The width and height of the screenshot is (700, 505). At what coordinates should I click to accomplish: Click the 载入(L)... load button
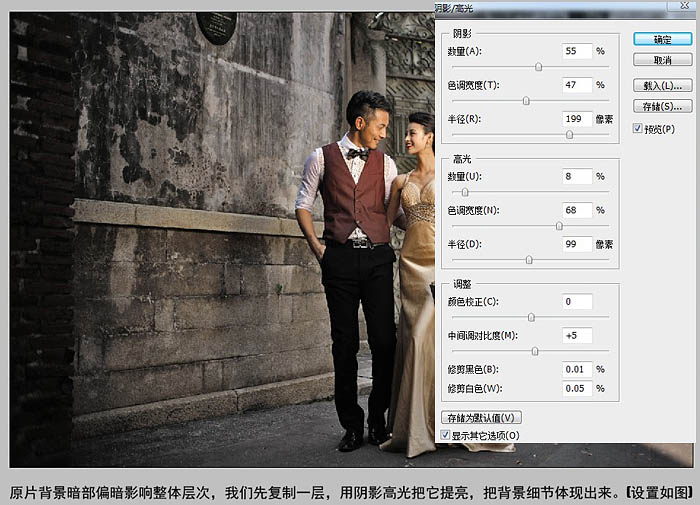[662, 85]
